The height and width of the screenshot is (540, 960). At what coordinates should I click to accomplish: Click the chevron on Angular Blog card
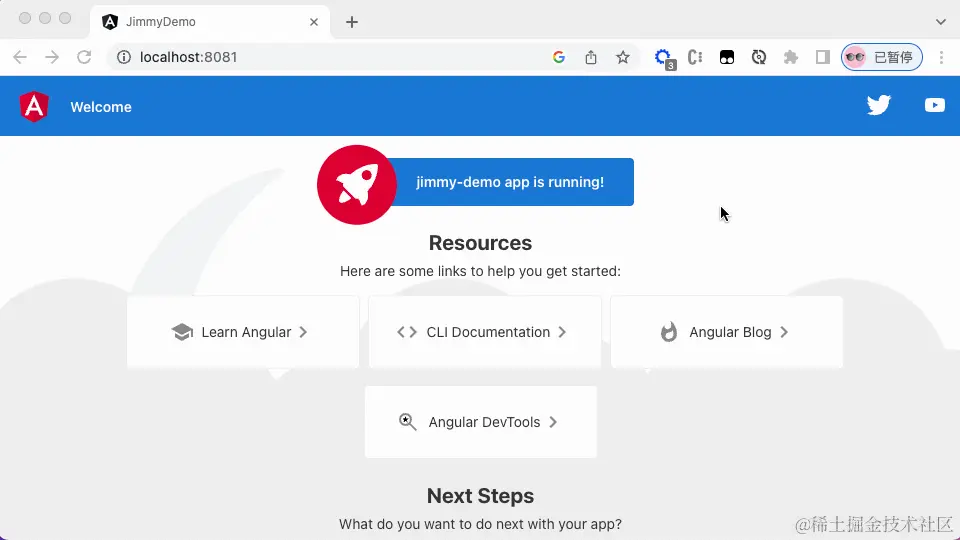[x=784, y=332]
